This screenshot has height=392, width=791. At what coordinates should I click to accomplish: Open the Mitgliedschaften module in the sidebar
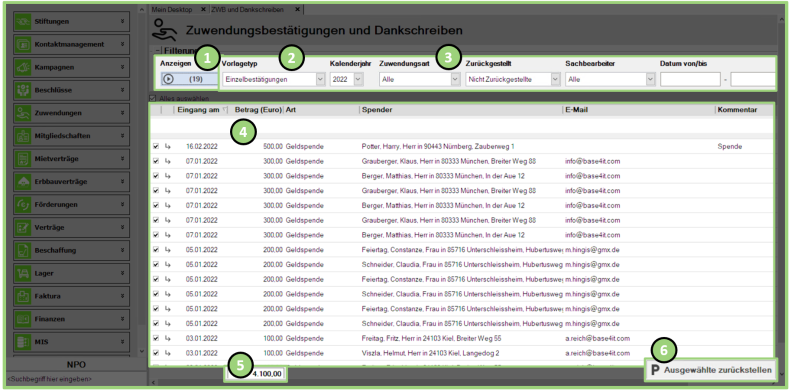(71, 136)
